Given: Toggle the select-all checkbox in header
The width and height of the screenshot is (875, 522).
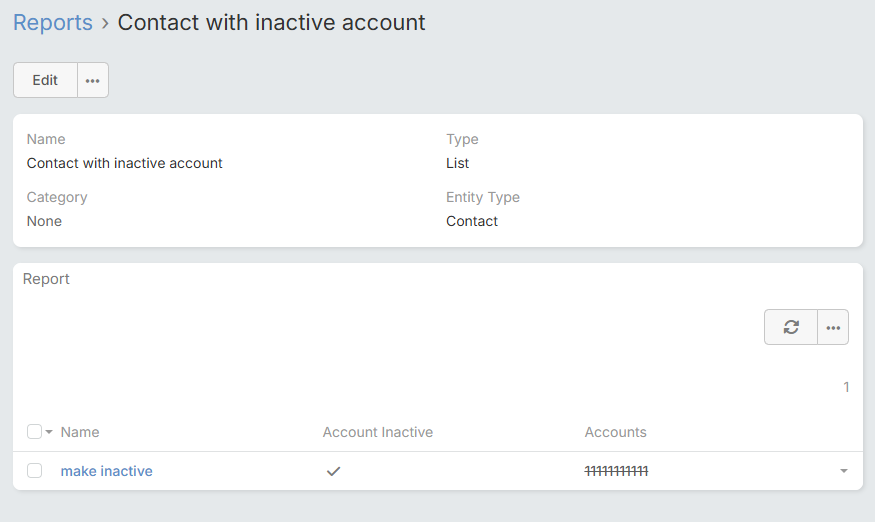Looking at the screenshot, I should click(x=35, y=432).
